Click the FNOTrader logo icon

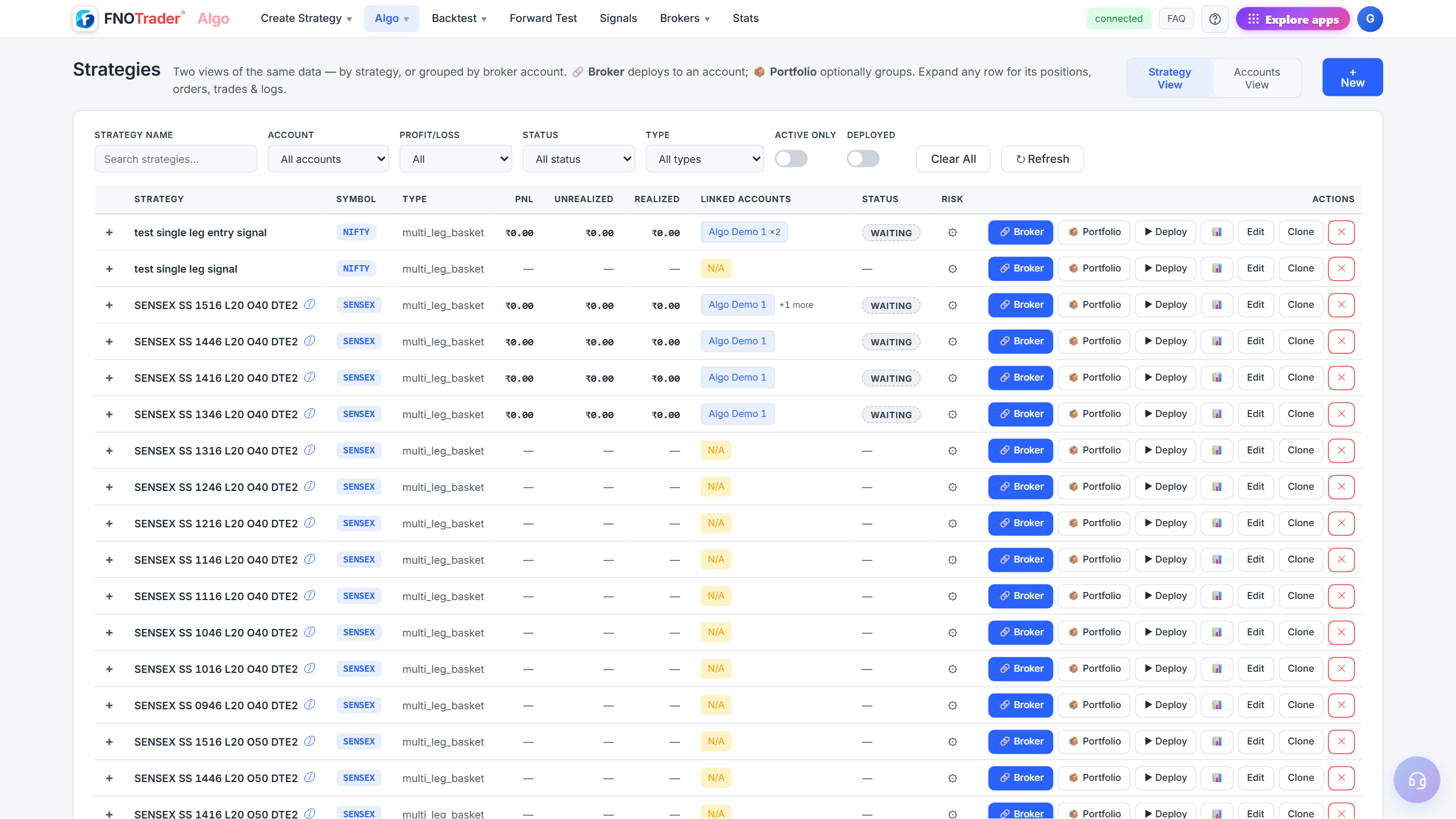coord(85,19)
